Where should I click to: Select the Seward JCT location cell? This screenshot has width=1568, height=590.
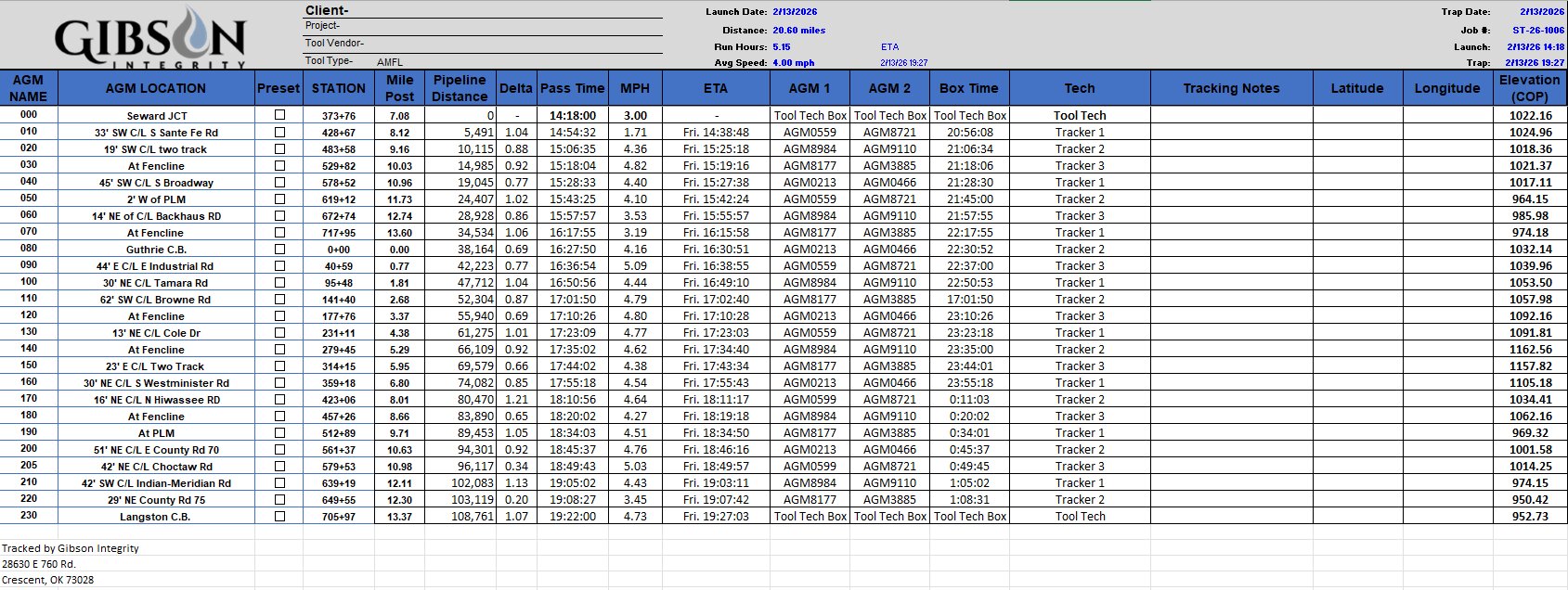tap(157, 116)
